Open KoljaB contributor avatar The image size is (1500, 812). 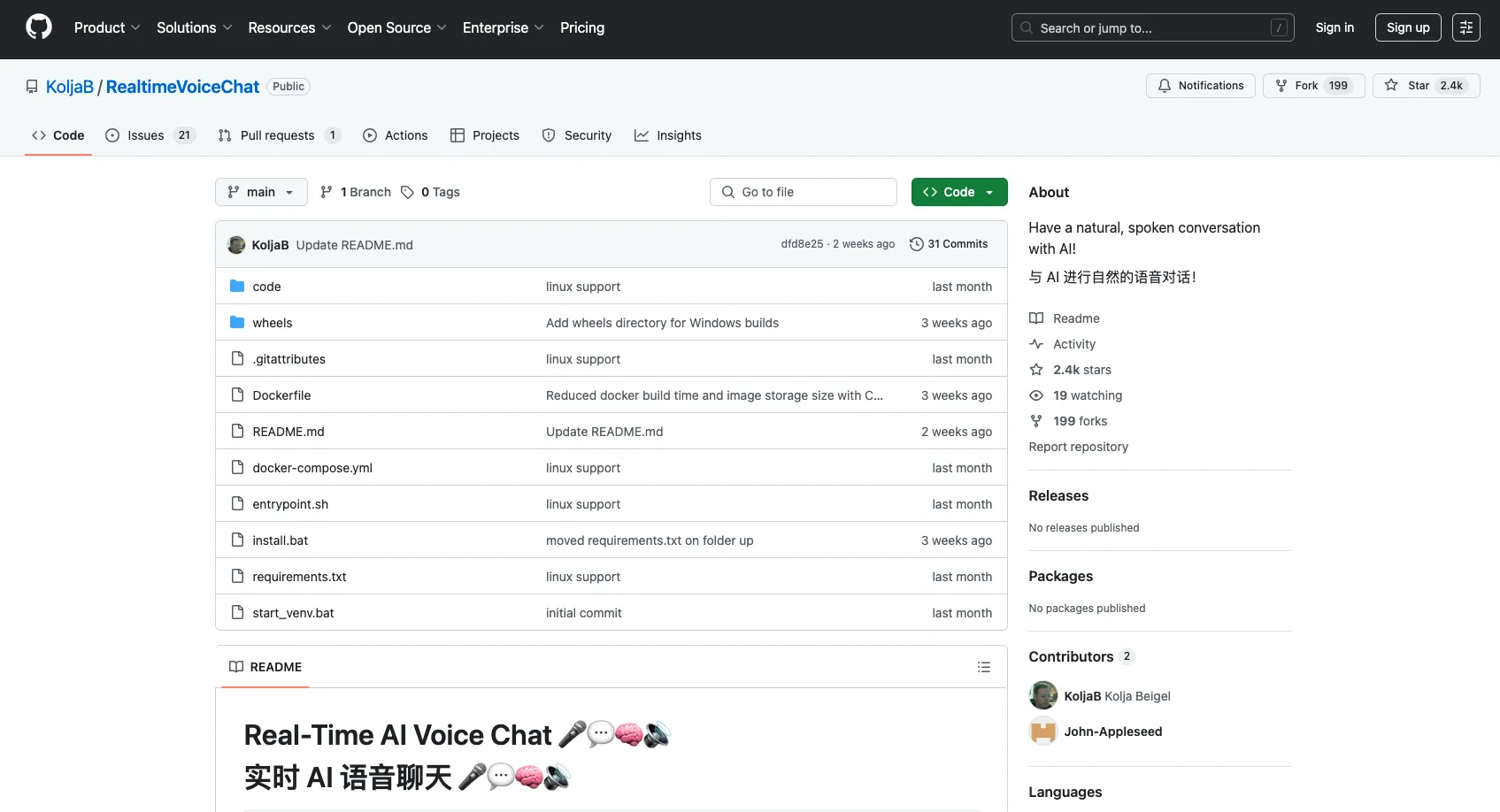pos(1043,695)
